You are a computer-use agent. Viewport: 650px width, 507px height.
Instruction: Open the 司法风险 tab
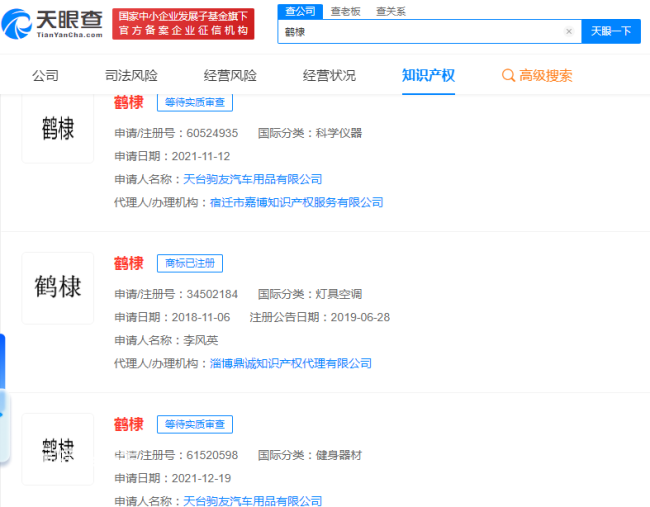point(131,76)
